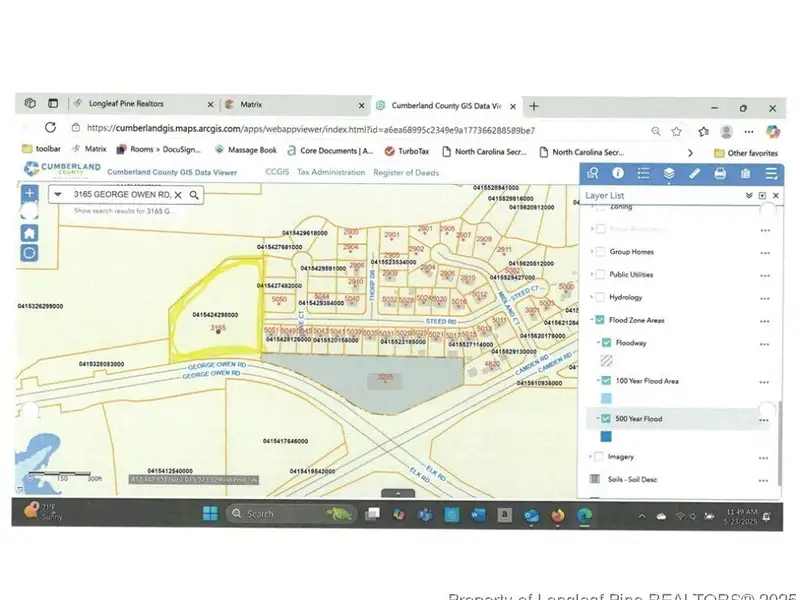Viewport: 800px width, 600px height.
Task: Clear the address search text
Action: pyautogui.click(x=180, y=195)
